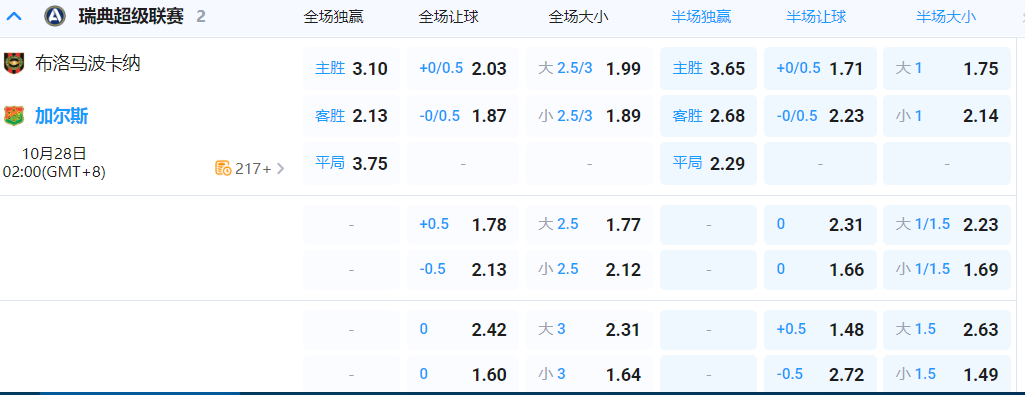
Task: Select the 全场让球 column header
Action: point(448,17)
